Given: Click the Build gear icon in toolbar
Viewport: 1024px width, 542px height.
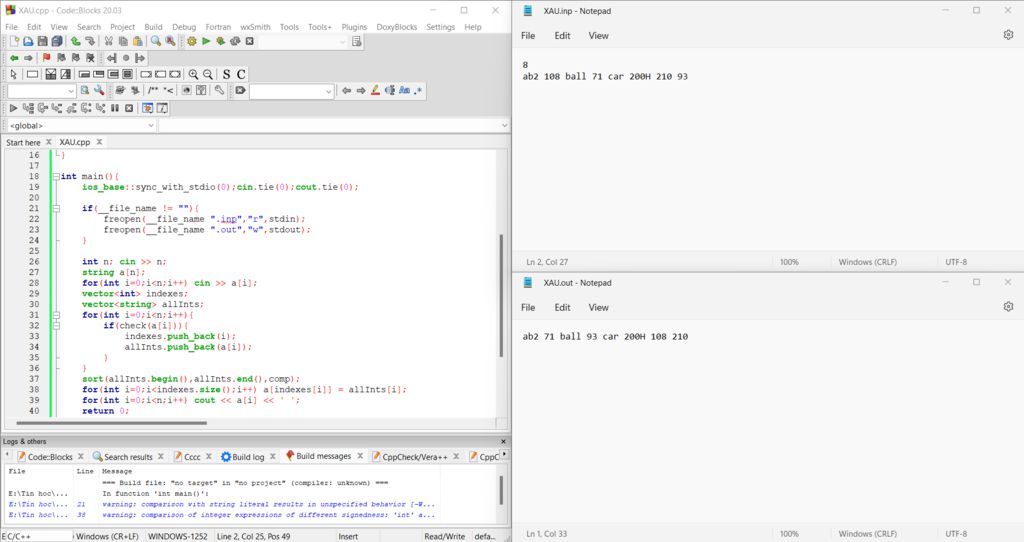Looking at the screenshot, I should [x=192, y=42].
